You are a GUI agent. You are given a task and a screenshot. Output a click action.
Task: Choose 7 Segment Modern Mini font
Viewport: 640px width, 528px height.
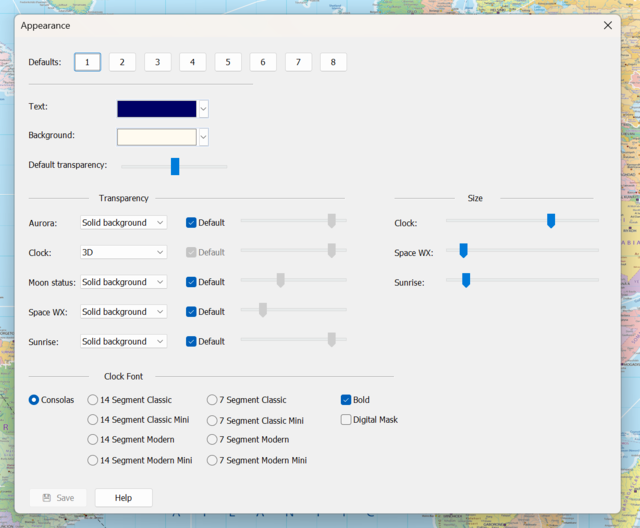pyautogui.click(x=212, y=461)
